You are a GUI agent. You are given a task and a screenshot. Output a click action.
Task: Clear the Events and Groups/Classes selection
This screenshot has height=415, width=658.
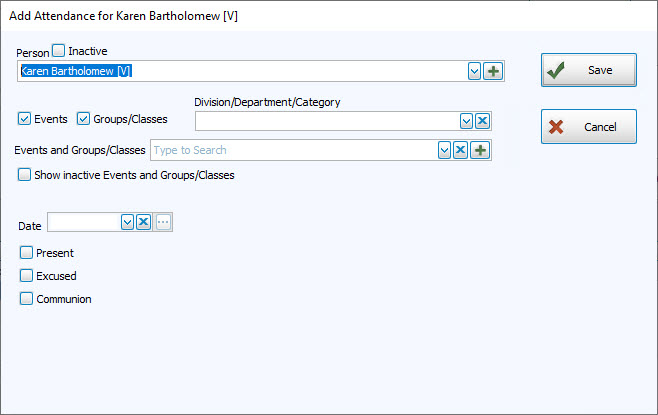tap(461, 150)
